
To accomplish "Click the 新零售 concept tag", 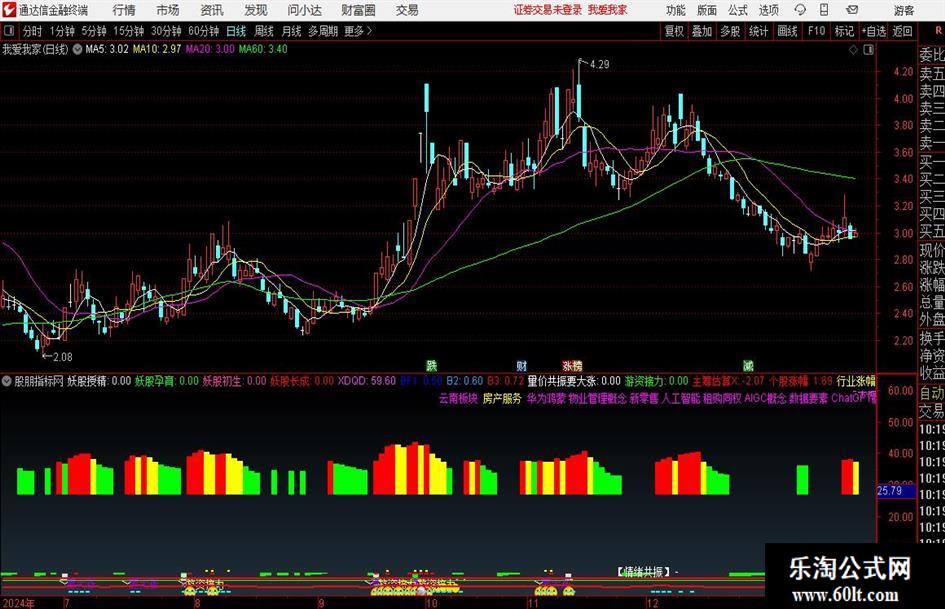I will [x=644, y=399].
